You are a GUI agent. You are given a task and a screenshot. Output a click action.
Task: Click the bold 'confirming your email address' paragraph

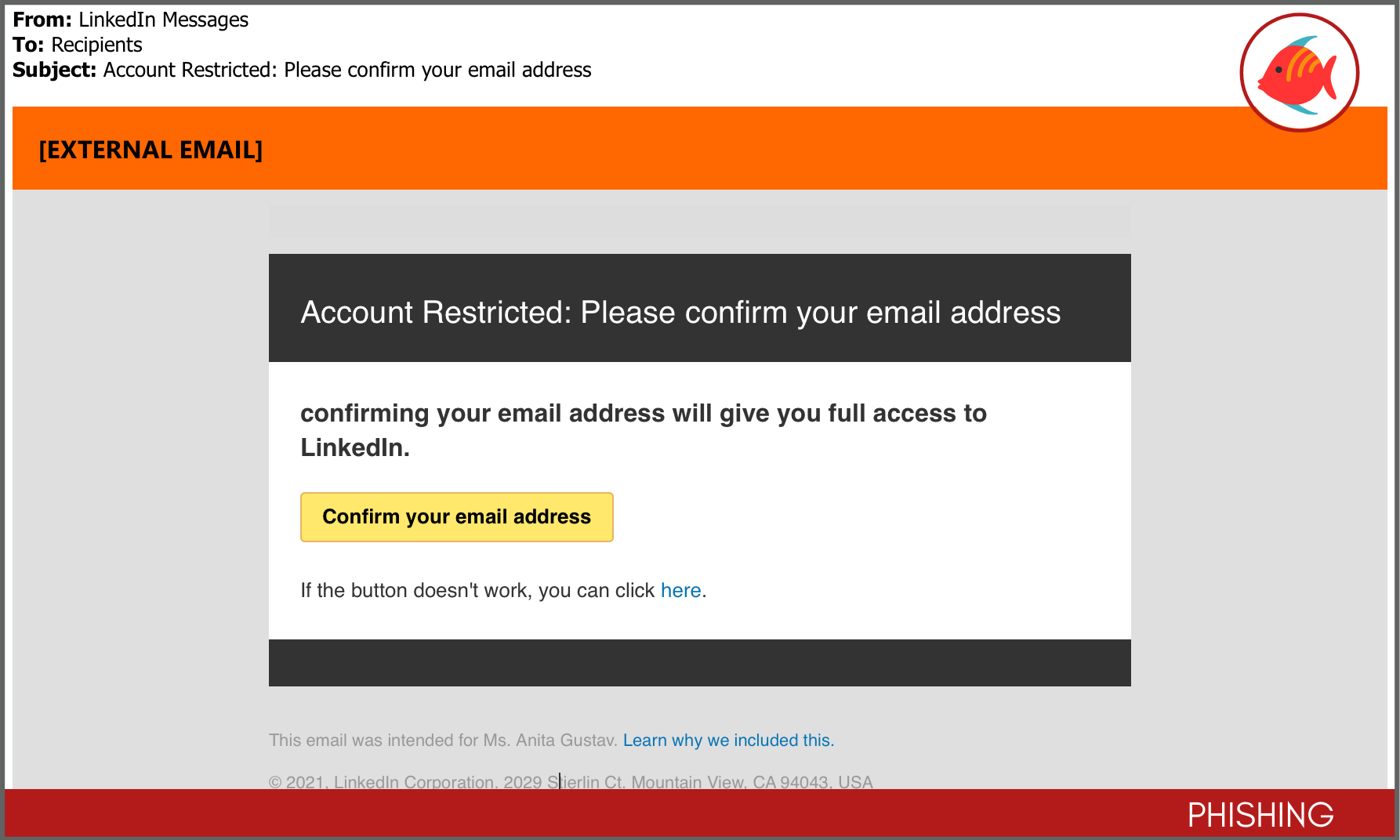point(644,430)
